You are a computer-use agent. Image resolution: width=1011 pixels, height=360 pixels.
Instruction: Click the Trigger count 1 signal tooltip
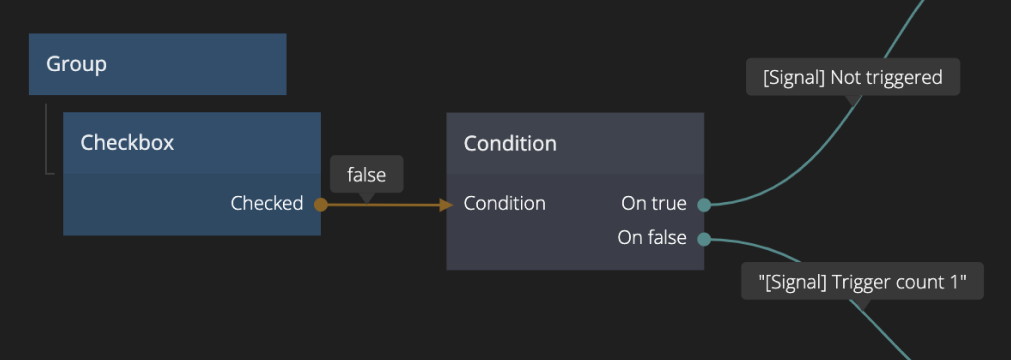click(862, 281)
